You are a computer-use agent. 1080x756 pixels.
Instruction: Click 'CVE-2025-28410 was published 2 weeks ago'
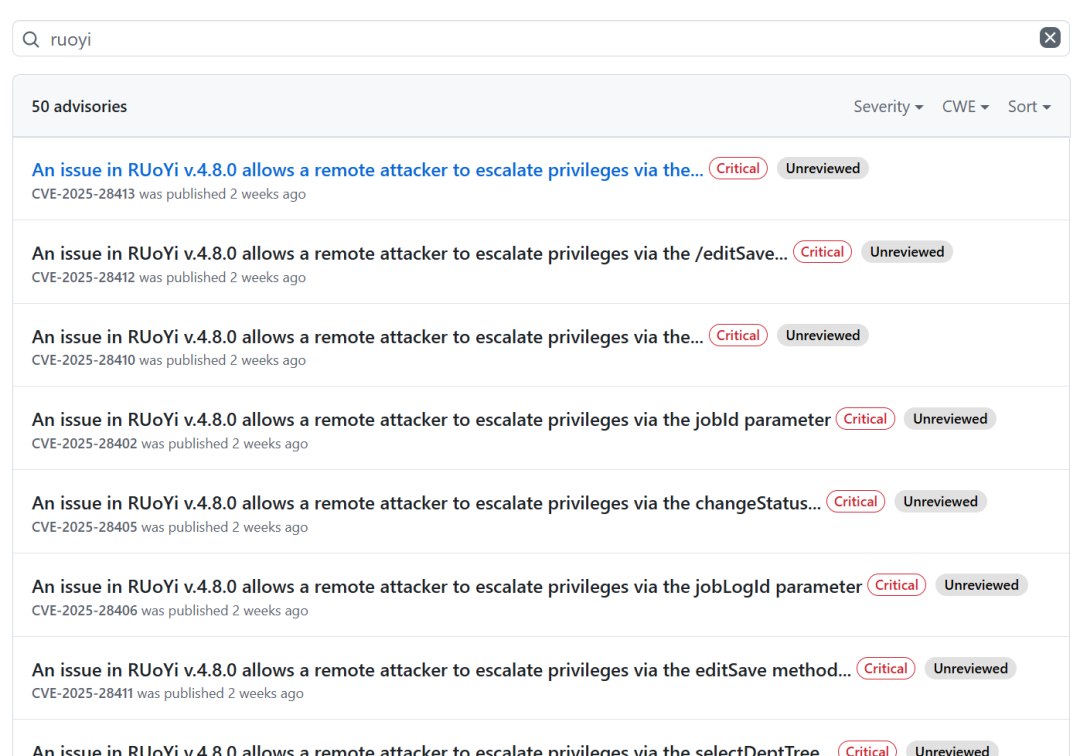click(x=169, y=360)
